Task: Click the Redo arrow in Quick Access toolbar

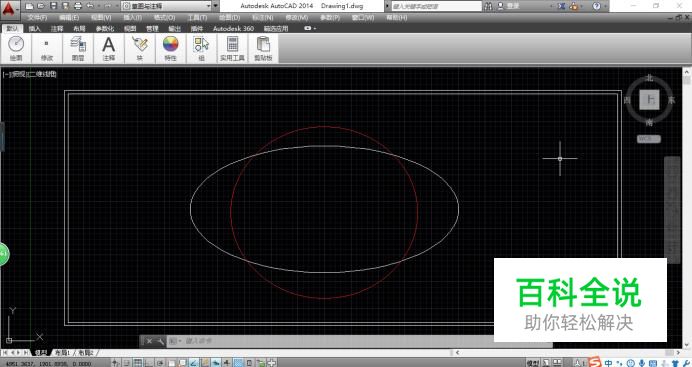Action: tap(107, 6)
